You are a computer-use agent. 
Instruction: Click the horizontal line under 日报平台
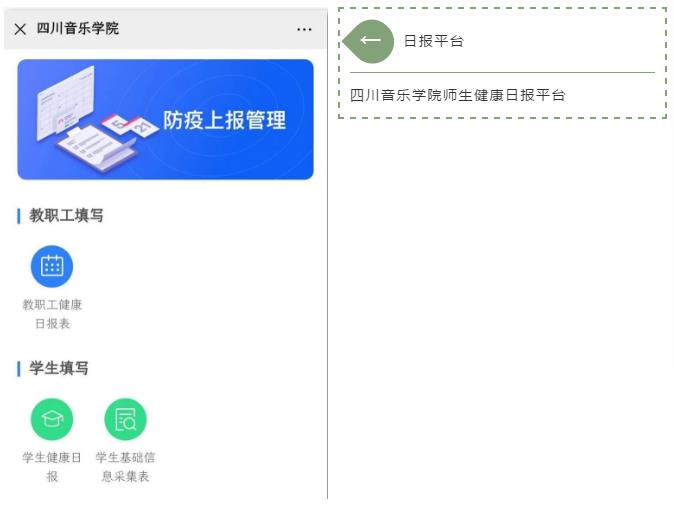click(x=502, y=72)
